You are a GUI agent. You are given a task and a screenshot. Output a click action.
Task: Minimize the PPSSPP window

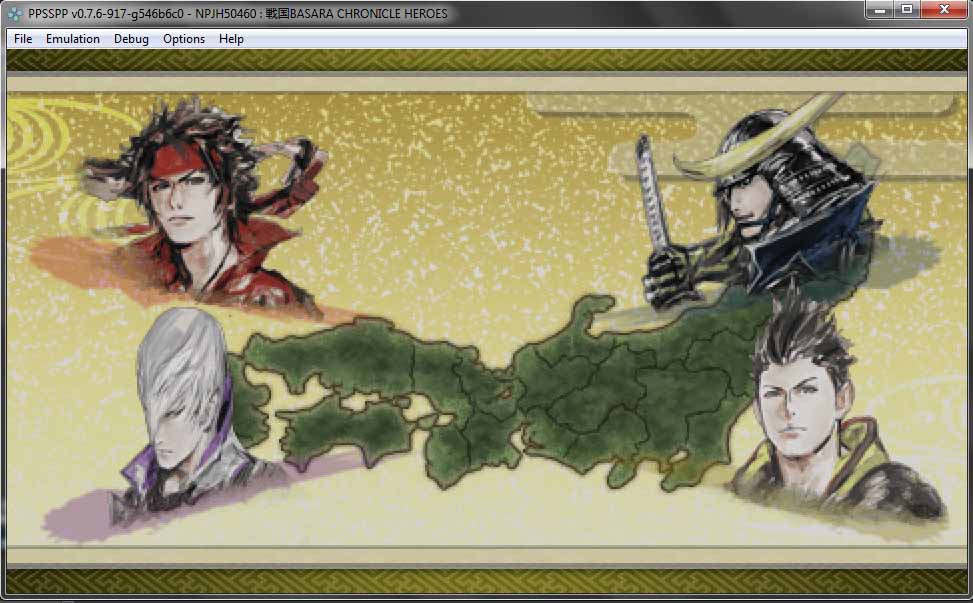[x=880, y=10]
